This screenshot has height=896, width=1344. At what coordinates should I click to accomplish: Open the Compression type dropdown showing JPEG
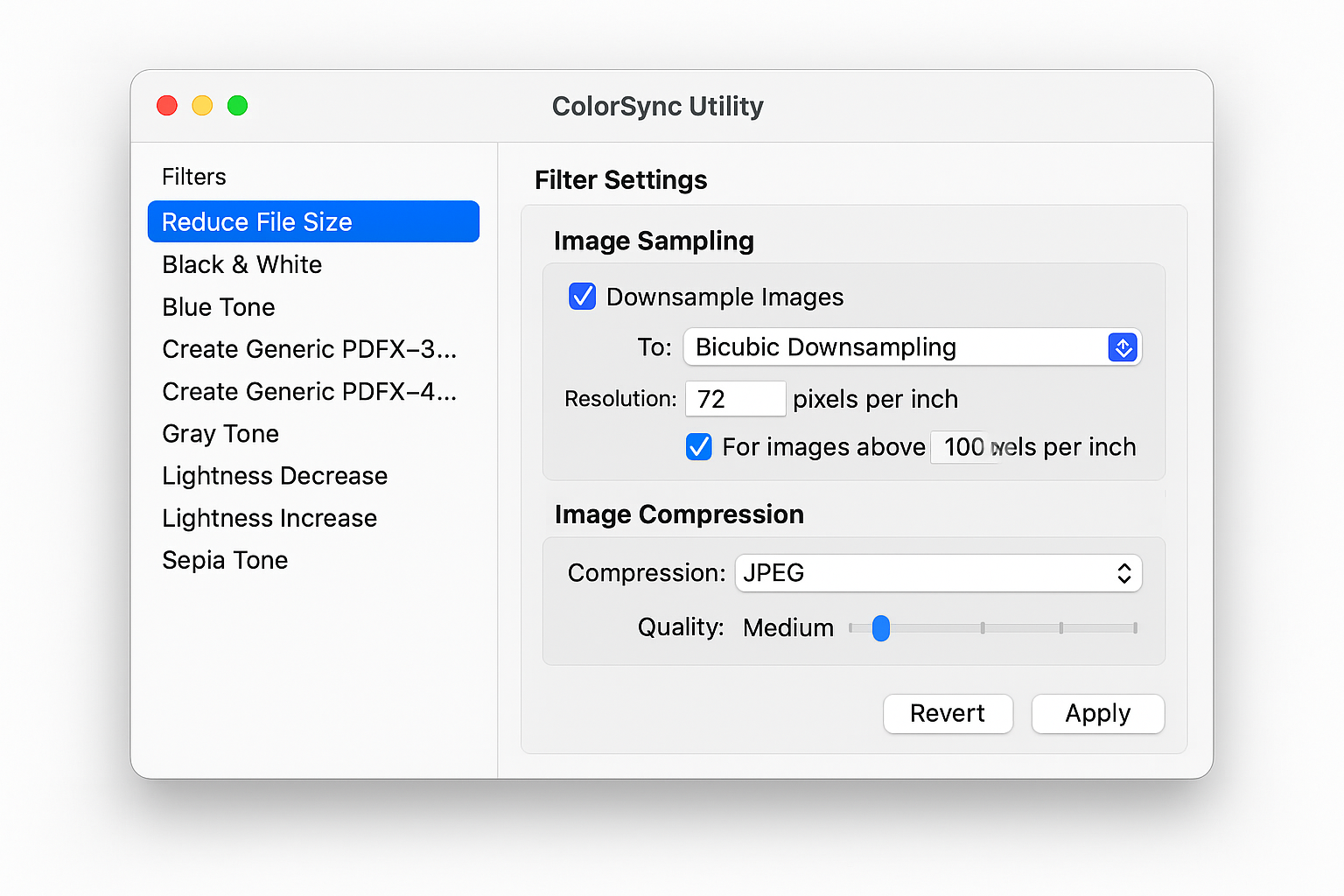937,573
